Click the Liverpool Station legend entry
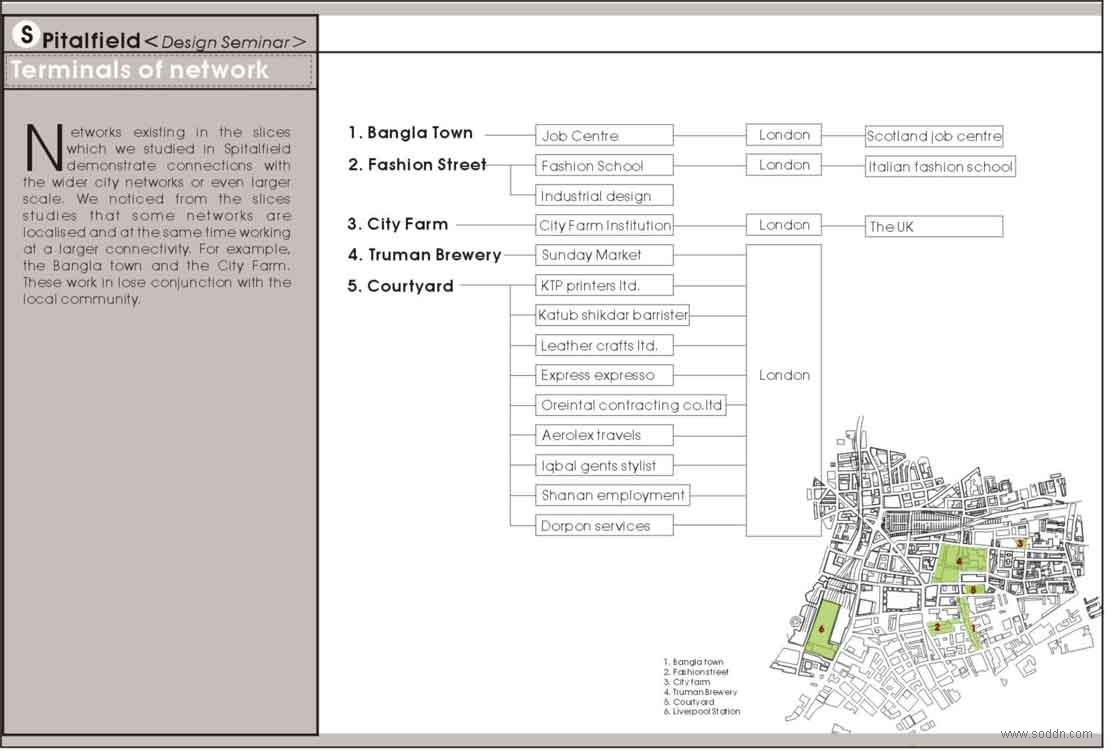This screenshot has width=1111, height=751. click(x=702, y=711)
